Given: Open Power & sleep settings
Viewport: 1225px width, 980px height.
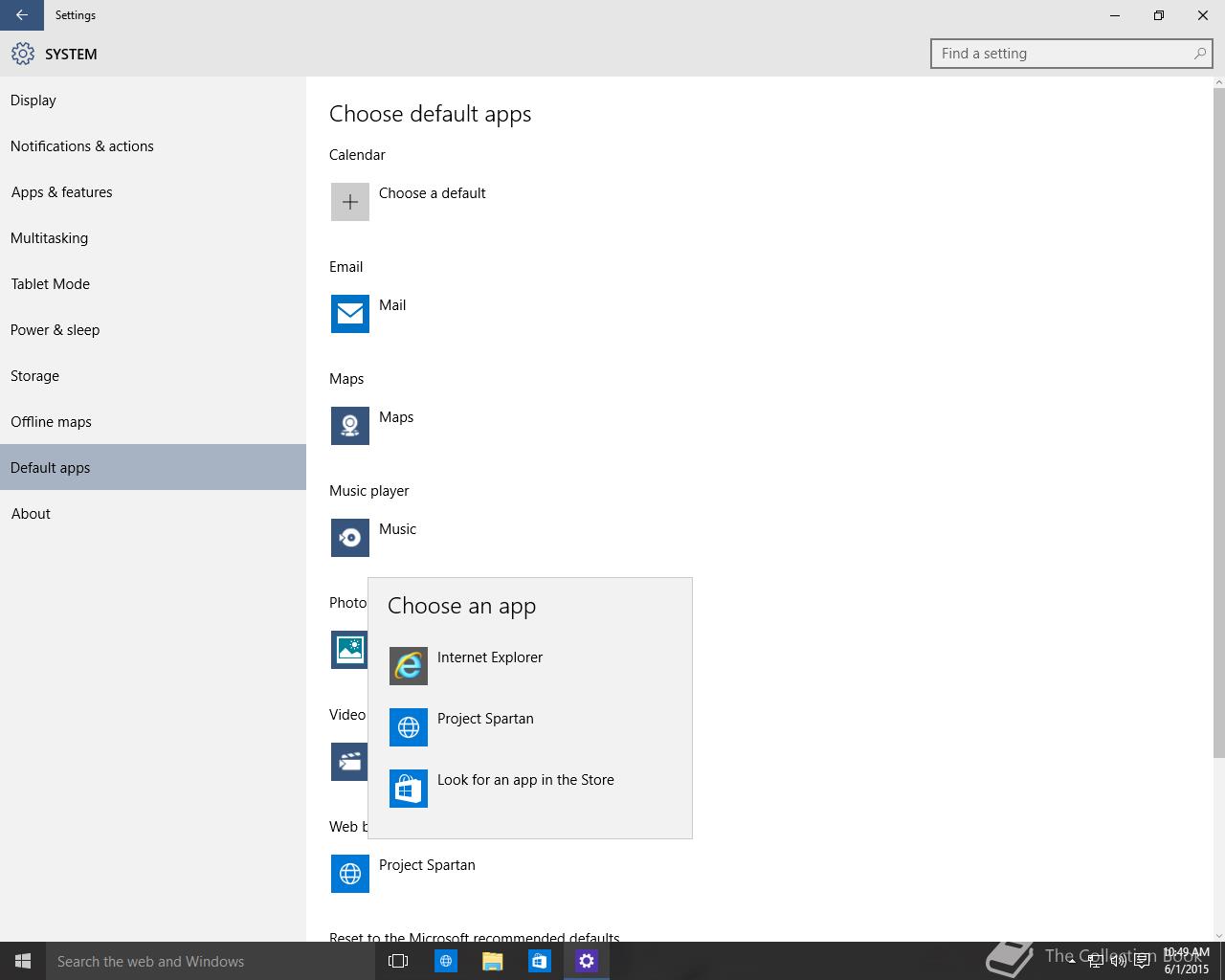Looking at the screenshot, I should (x=153, y=330).
